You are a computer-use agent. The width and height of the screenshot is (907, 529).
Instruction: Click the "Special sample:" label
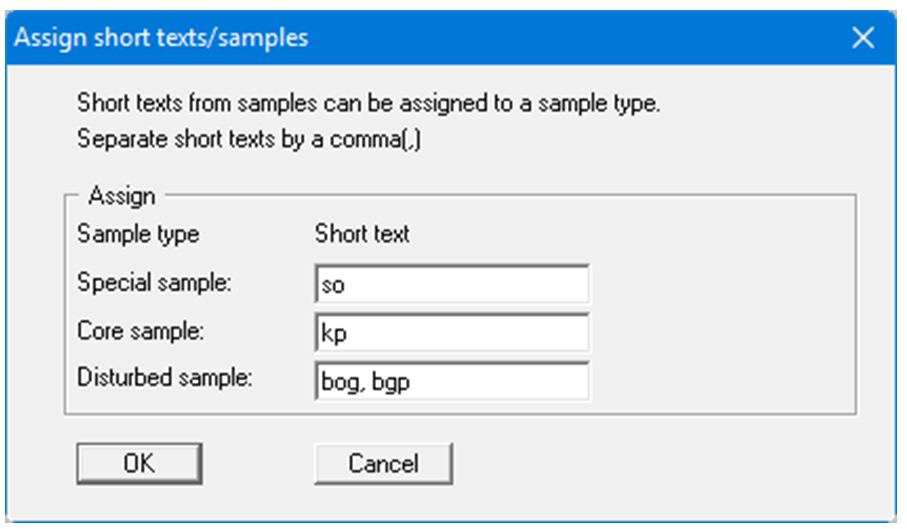point(154,283)
